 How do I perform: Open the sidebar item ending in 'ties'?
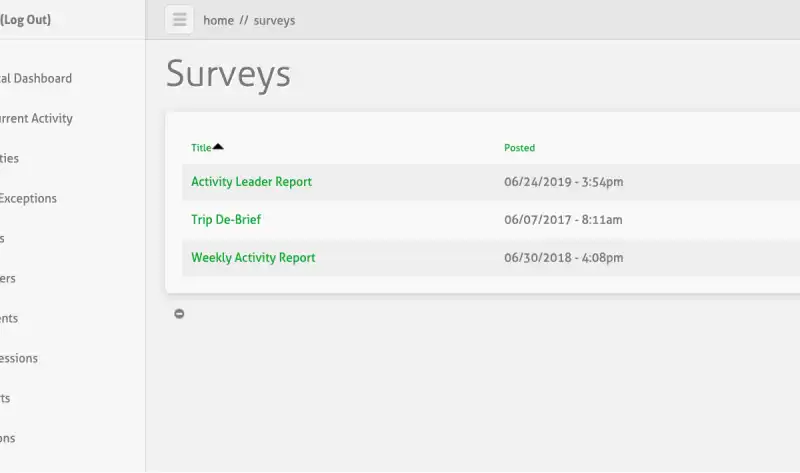pos(9,159)
